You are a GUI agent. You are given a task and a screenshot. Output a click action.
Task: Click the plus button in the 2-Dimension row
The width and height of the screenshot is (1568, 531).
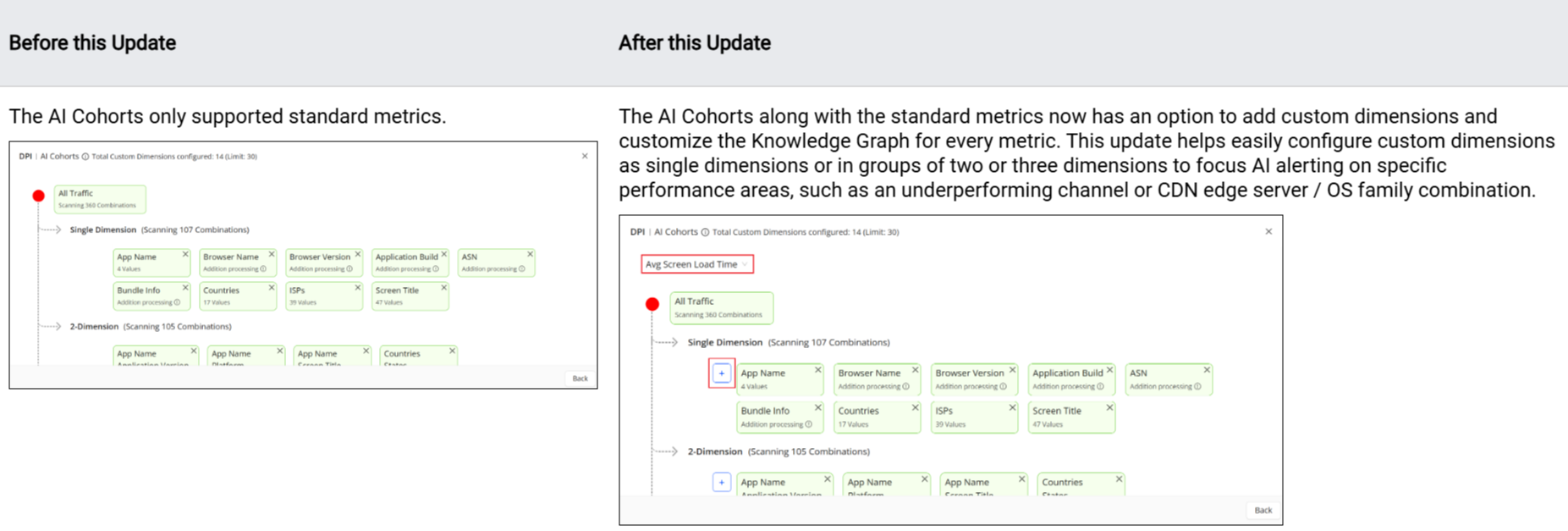[x=721, y=482]
